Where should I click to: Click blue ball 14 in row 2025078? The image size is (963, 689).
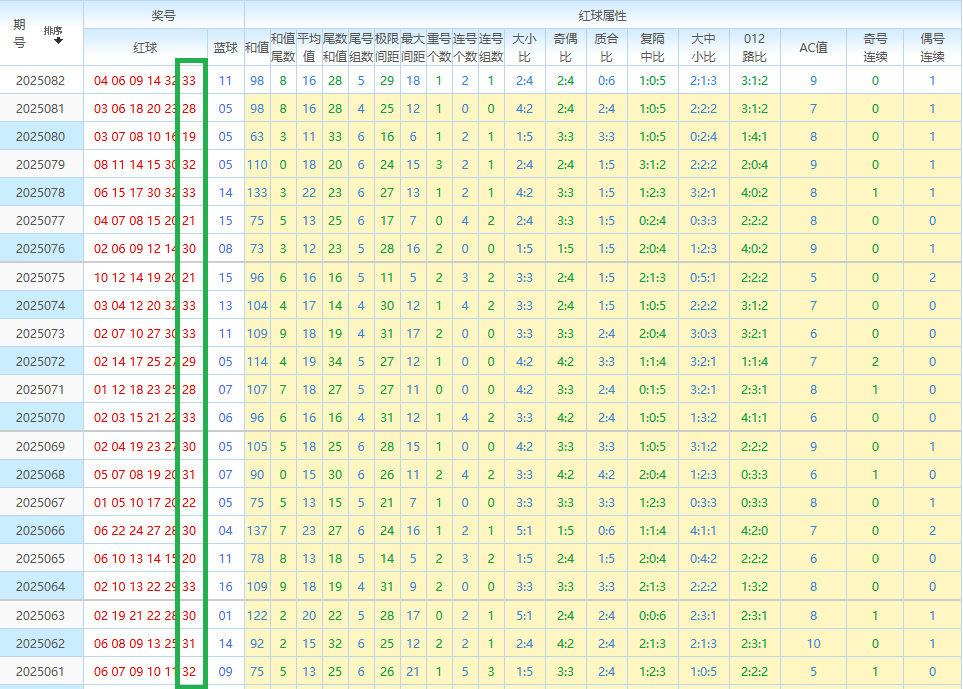225,192
